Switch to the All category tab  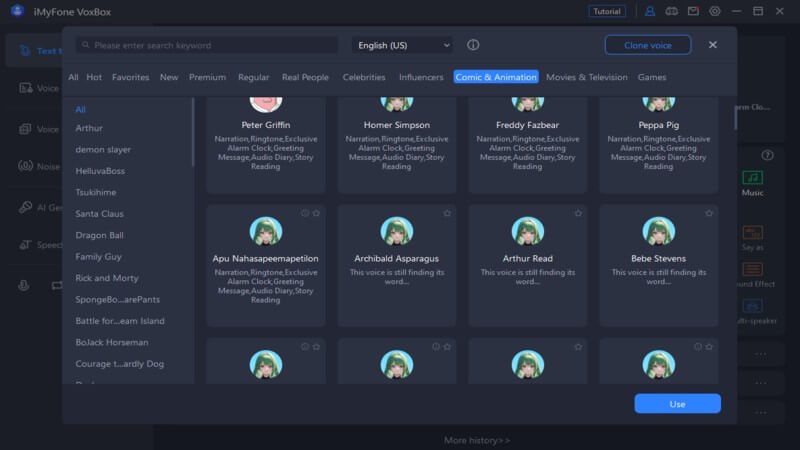[73, 77]
